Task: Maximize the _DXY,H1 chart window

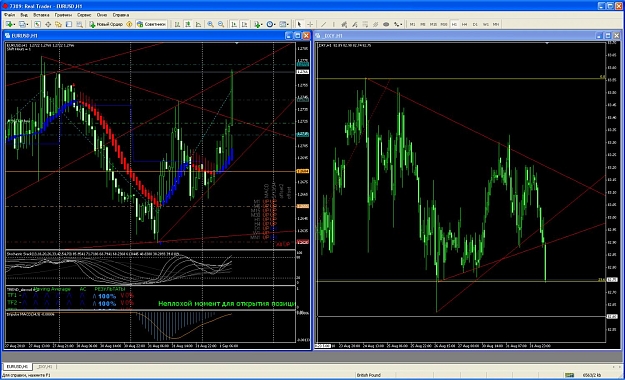Action: coord(608,35)
